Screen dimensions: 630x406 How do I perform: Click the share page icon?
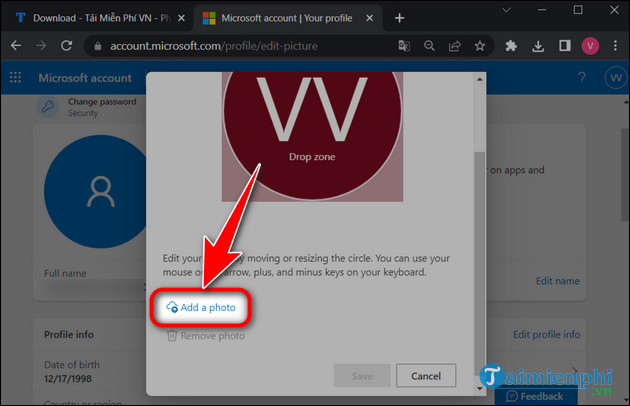[454, 46]
